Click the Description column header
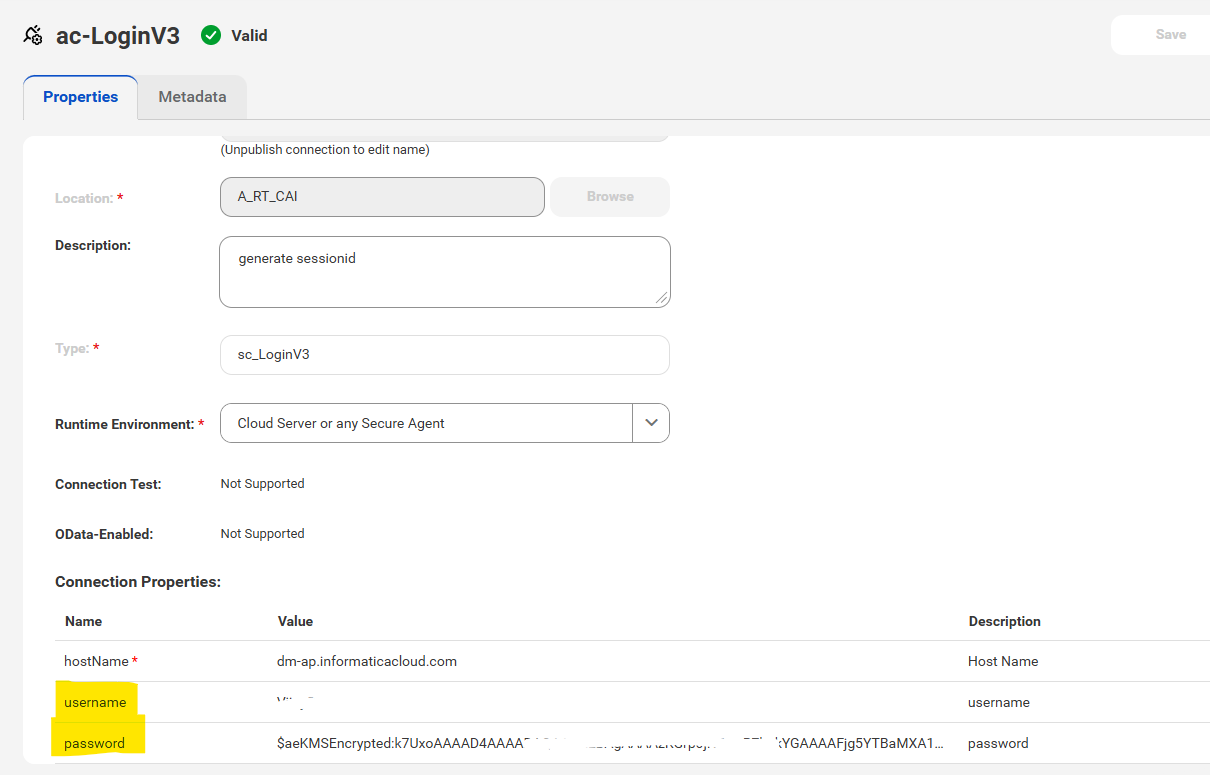 1005,621
